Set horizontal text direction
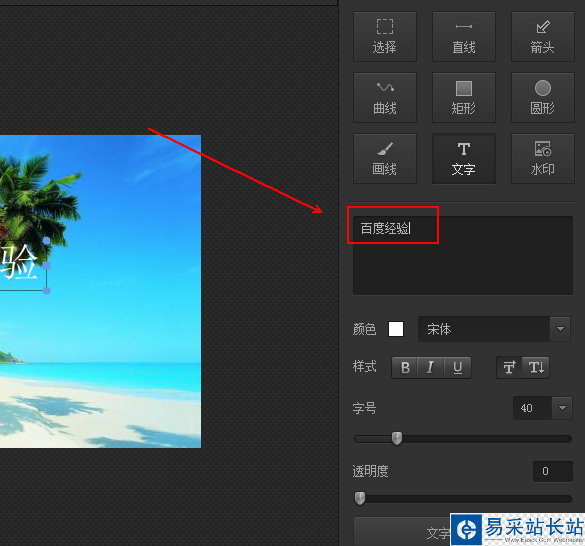The width and height of the screenshot is (585, 546). 509,368
